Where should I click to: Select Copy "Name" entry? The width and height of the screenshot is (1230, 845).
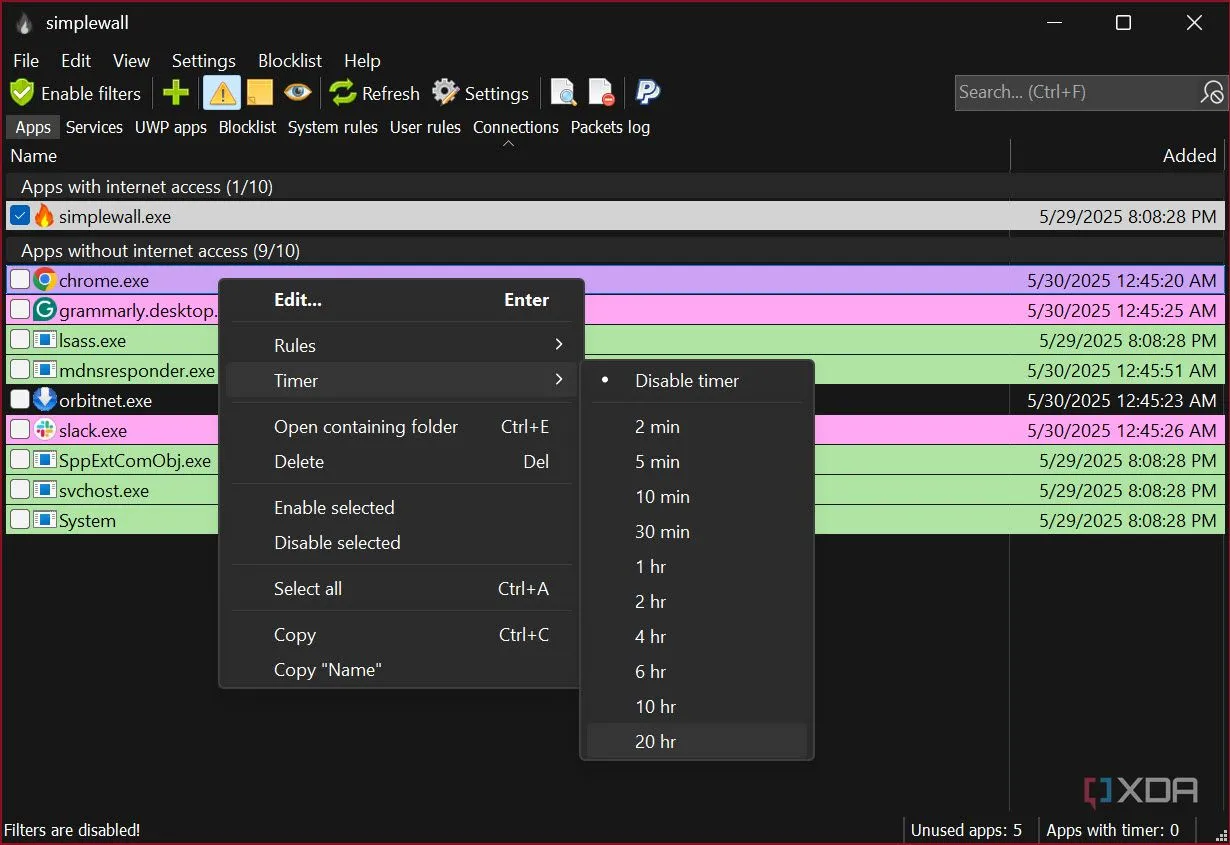(401, 670)
